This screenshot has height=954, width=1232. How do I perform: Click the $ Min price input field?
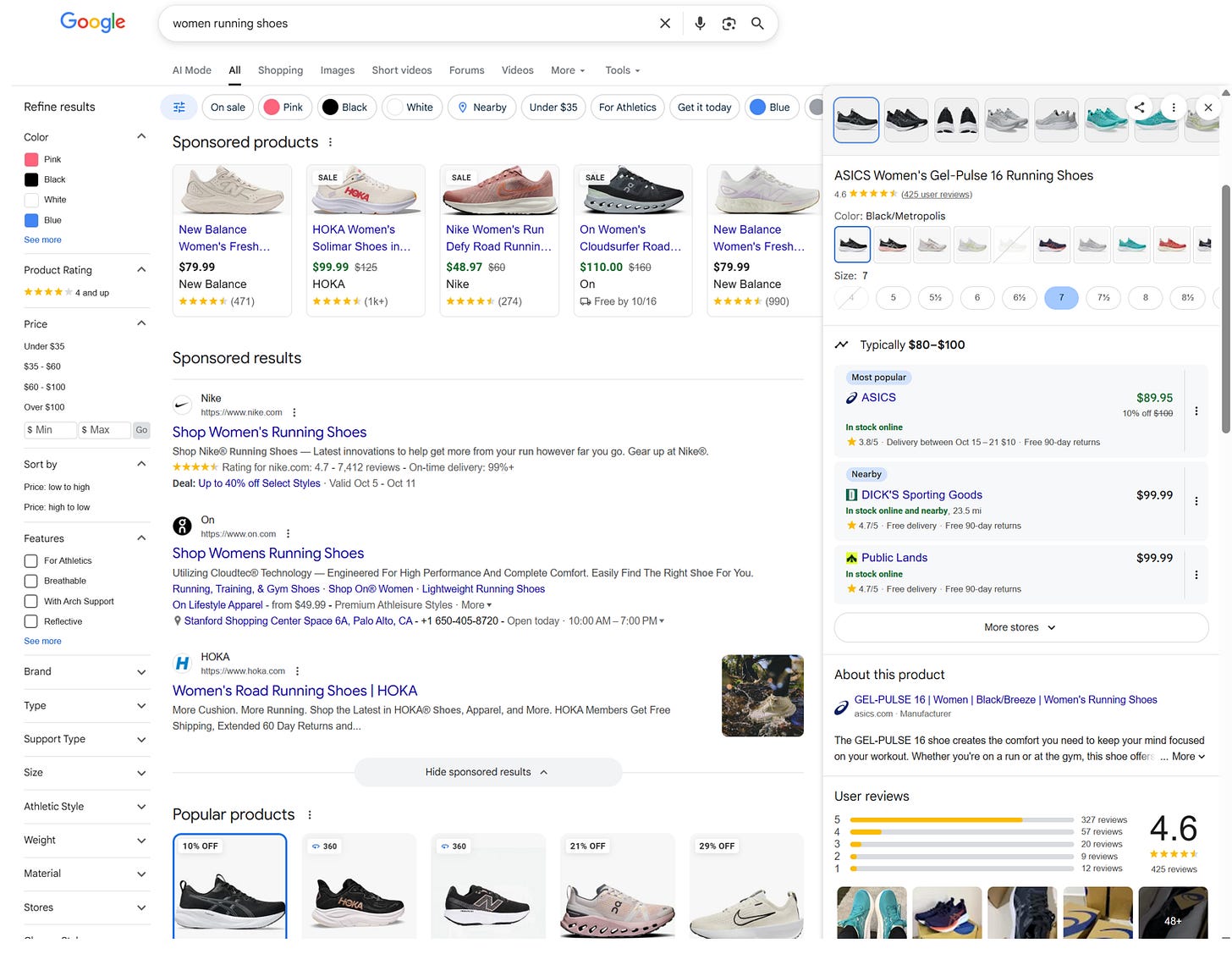(50, 430)
